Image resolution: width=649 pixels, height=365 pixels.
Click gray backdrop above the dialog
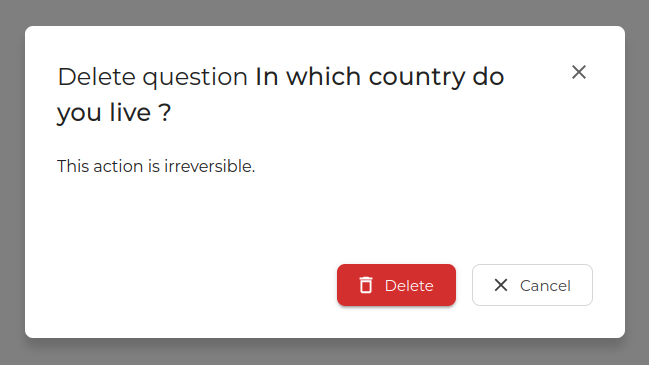(324, 12)
